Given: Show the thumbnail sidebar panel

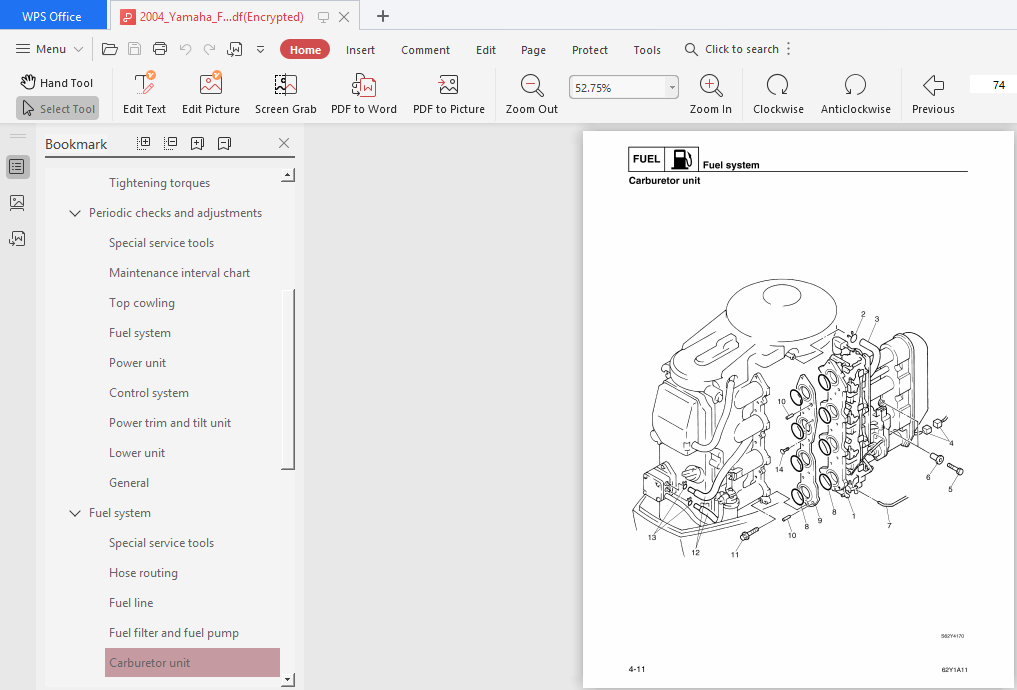Looking at the screenshot, I should 18,203.
